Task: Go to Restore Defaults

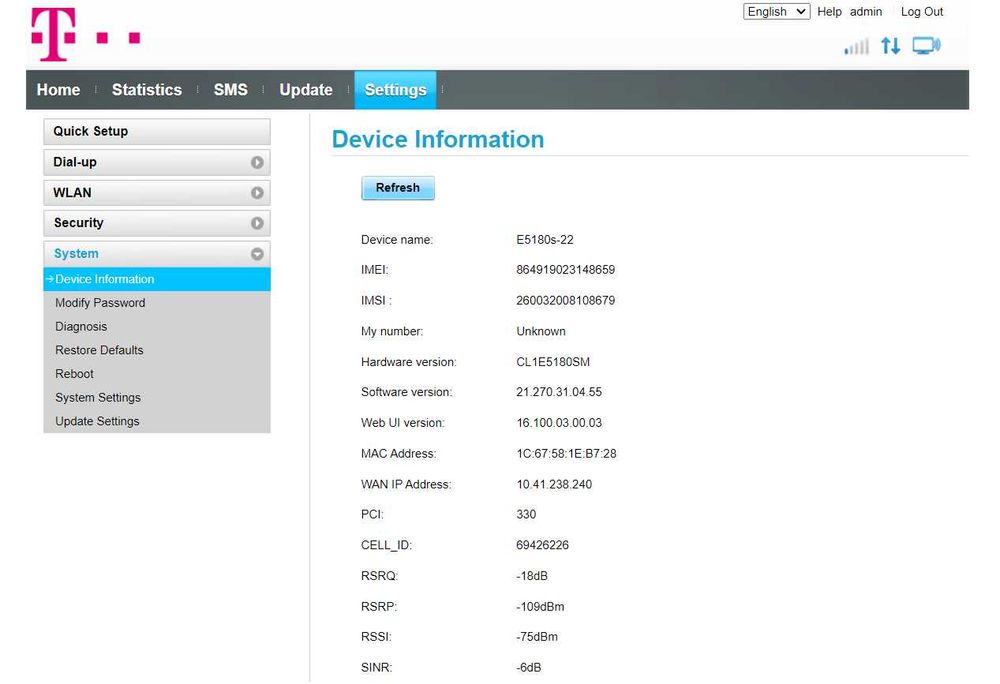Action: [x=99, y=350]
